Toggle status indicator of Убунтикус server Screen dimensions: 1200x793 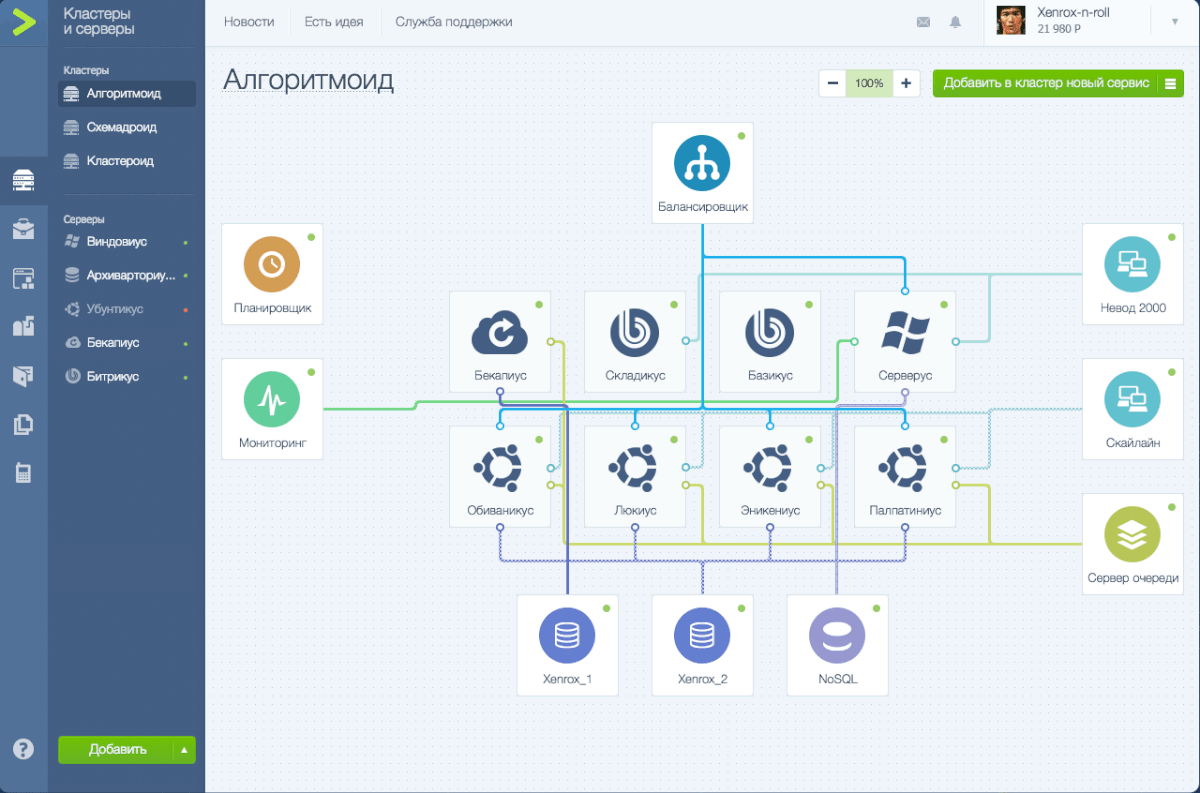(184, 309)
